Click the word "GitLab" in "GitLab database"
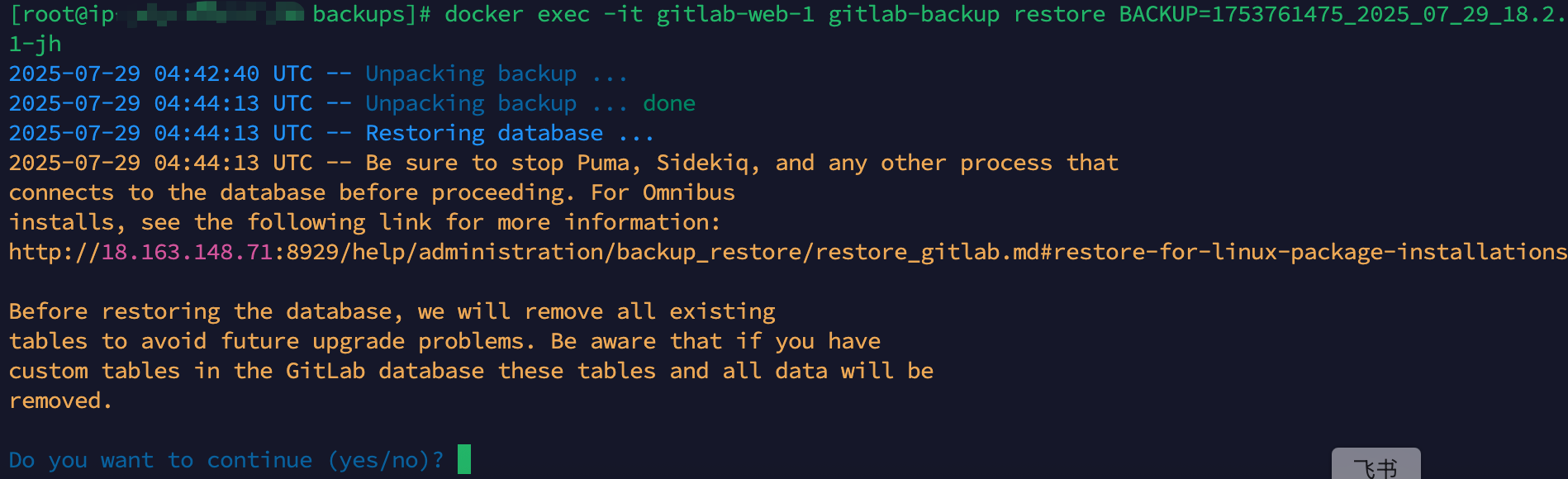 point(325,371)
